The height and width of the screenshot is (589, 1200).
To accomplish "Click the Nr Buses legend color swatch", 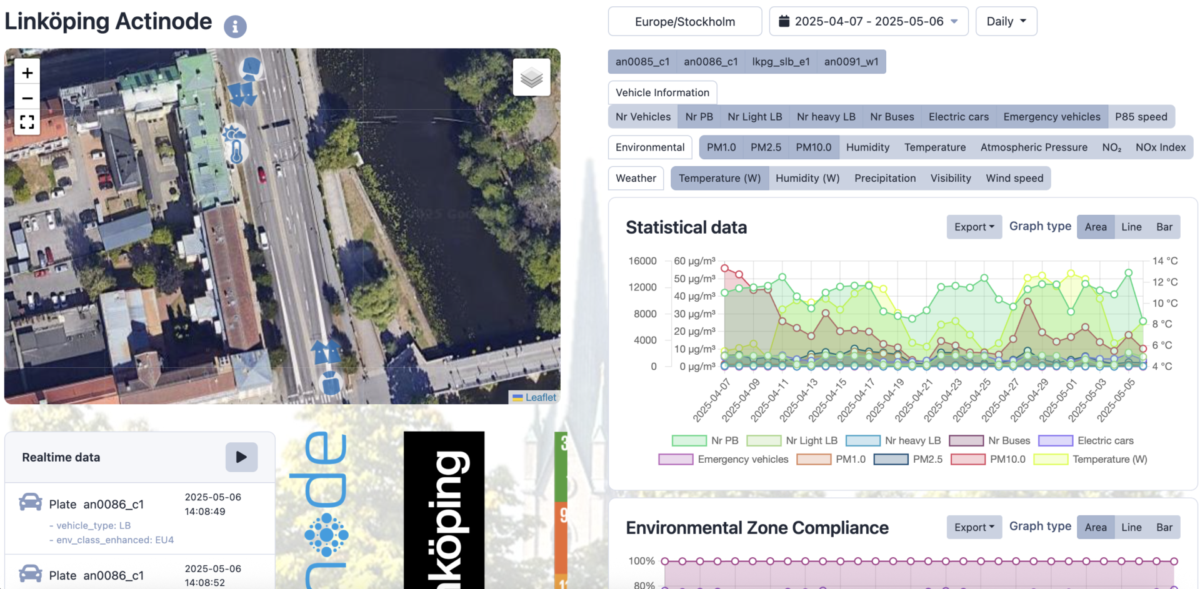I will [965, 440].
